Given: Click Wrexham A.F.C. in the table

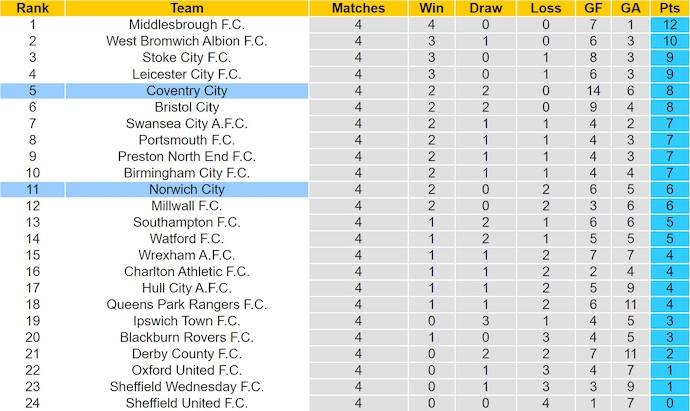Looking at the screenshot, I should click(187, 255).
